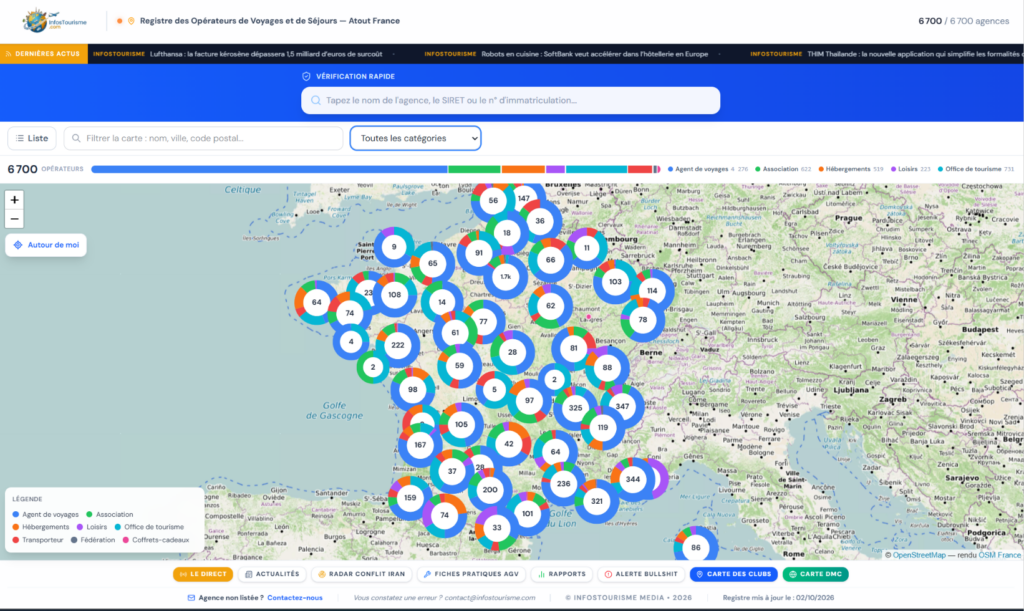Switch to Liste view

tap(32, 138)
